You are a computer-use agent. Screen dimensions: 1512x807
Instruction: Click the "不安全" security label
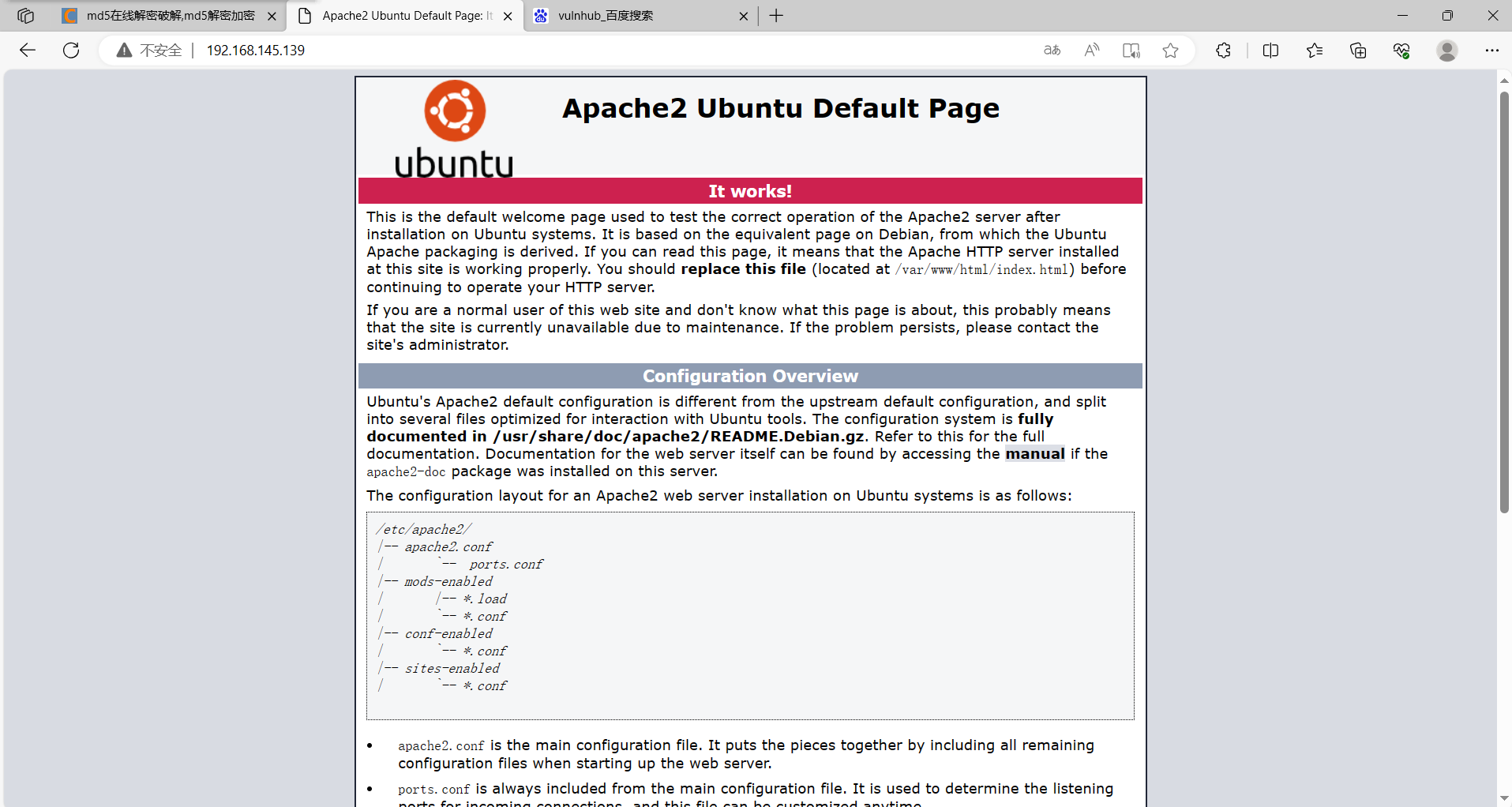(161, 51)
